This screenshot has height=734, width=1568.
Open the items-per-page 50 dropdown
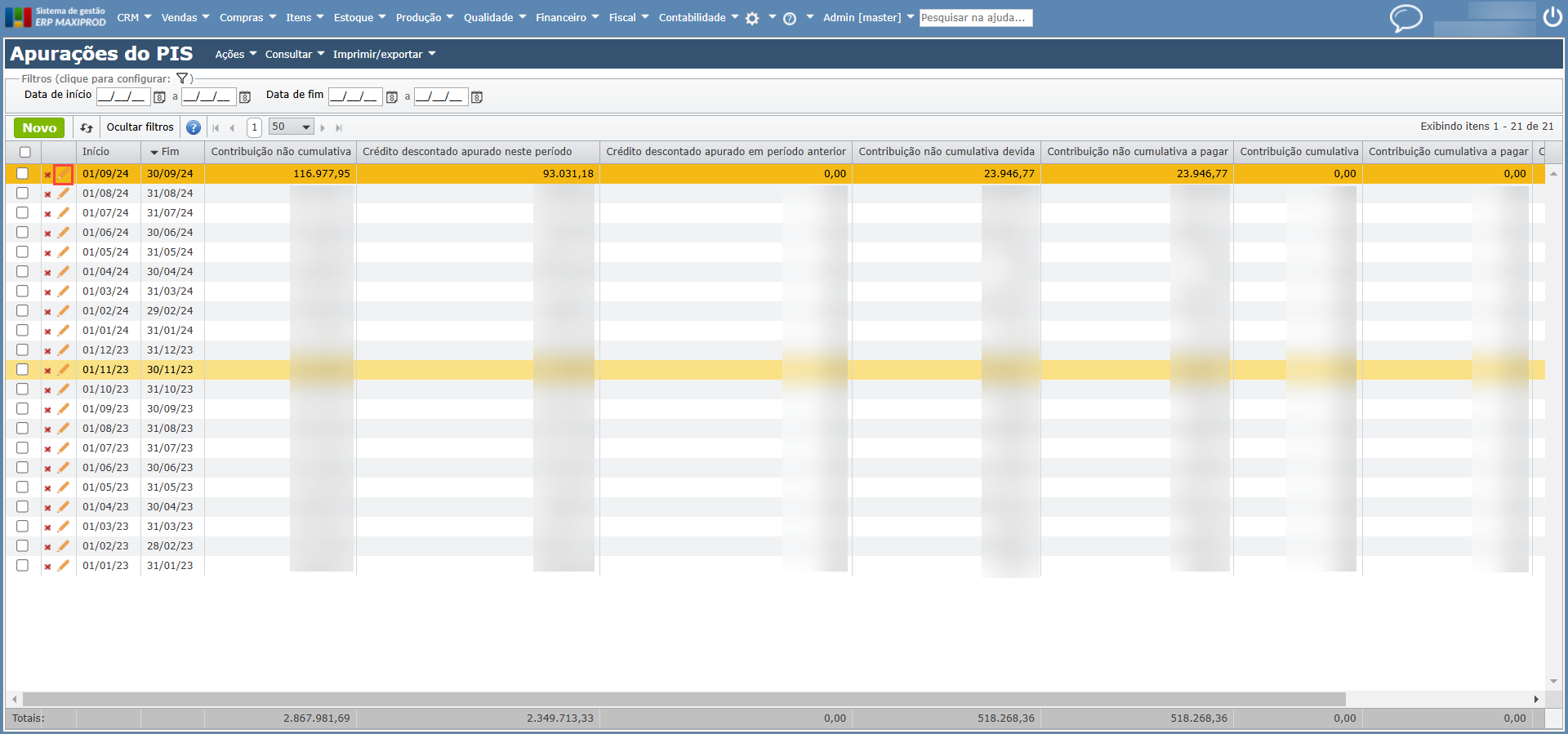click(292, 127)
